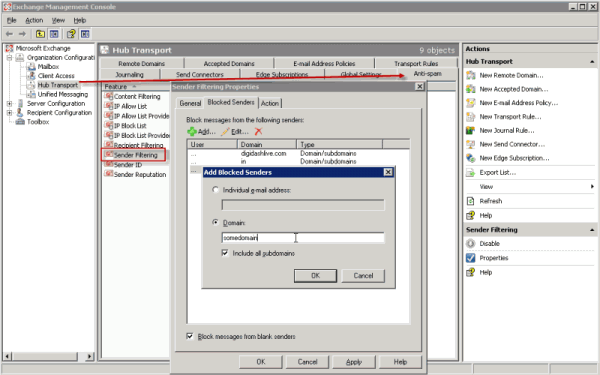Switch to the Action tab in properties

pyautogui.click(x=270, y=103)
